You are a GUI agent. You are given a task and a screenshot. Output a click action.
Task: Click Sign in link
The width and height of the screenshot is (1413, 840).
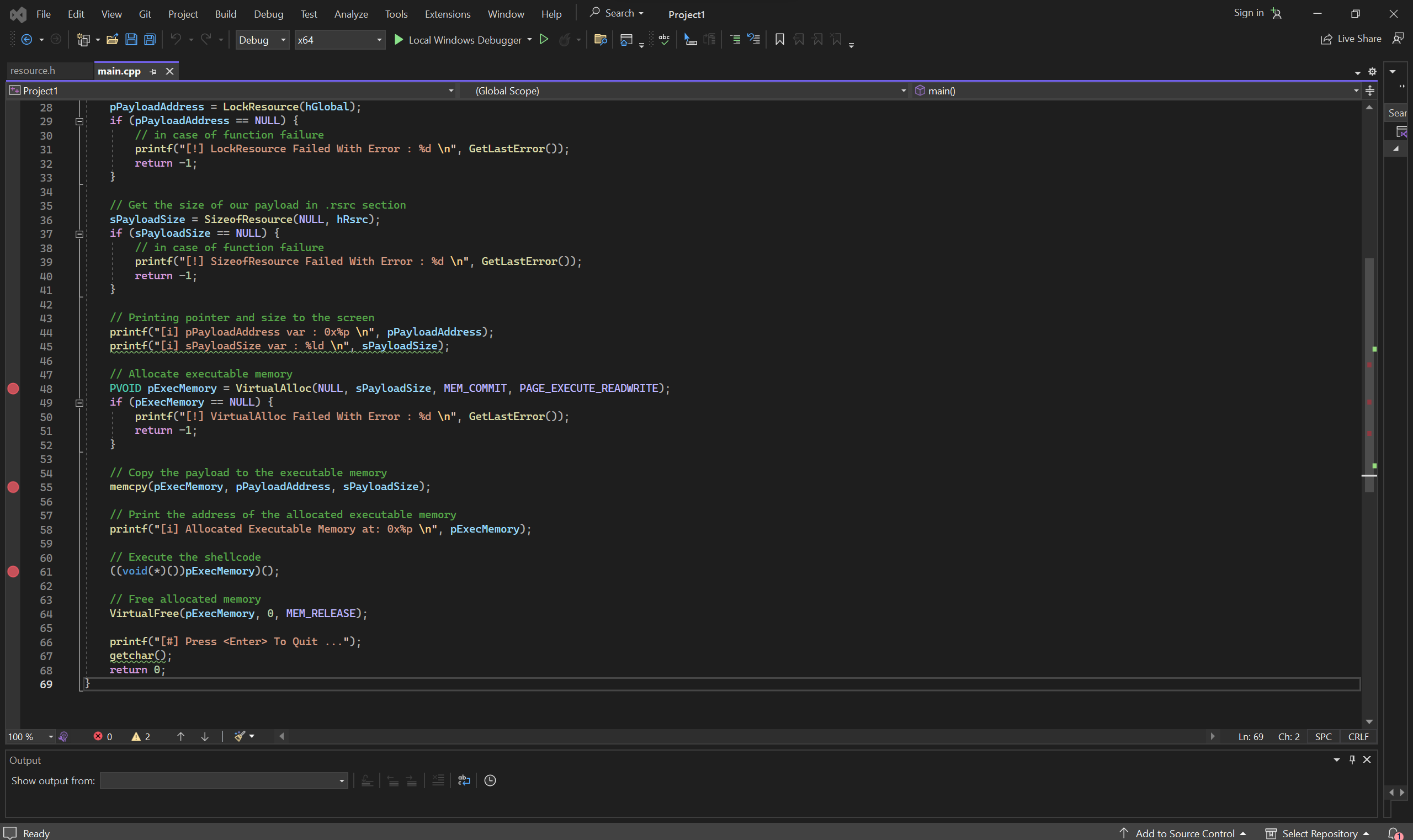(x=1249, y=13)
